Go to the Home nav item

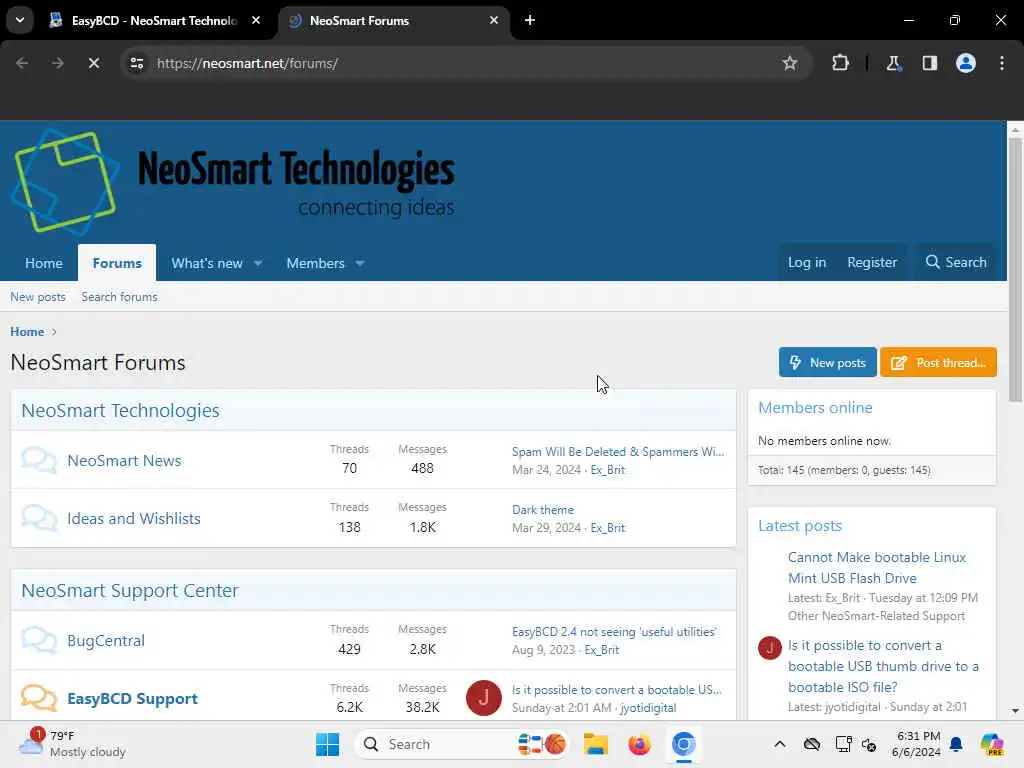(44, 263)
